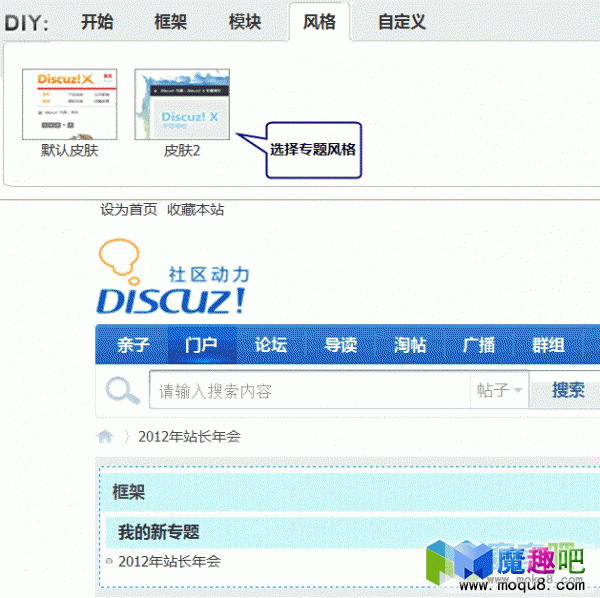Open the 2012年站长年会 breadcrumb link
Image resolution: width=600 pixels, height=598 pixels.
point(189,436)
